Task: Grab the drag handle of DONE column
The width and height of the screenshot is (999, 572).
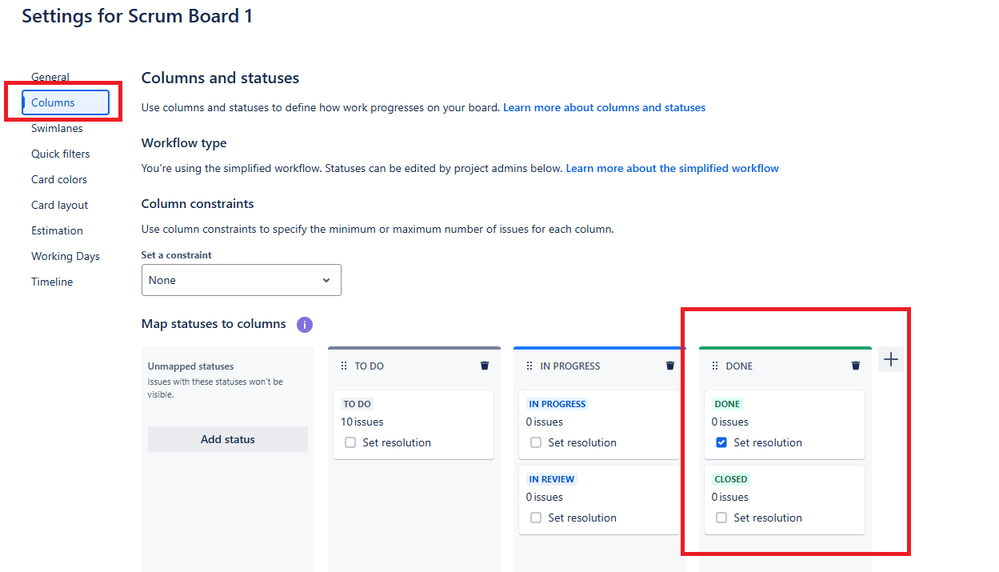Action: 715,366
